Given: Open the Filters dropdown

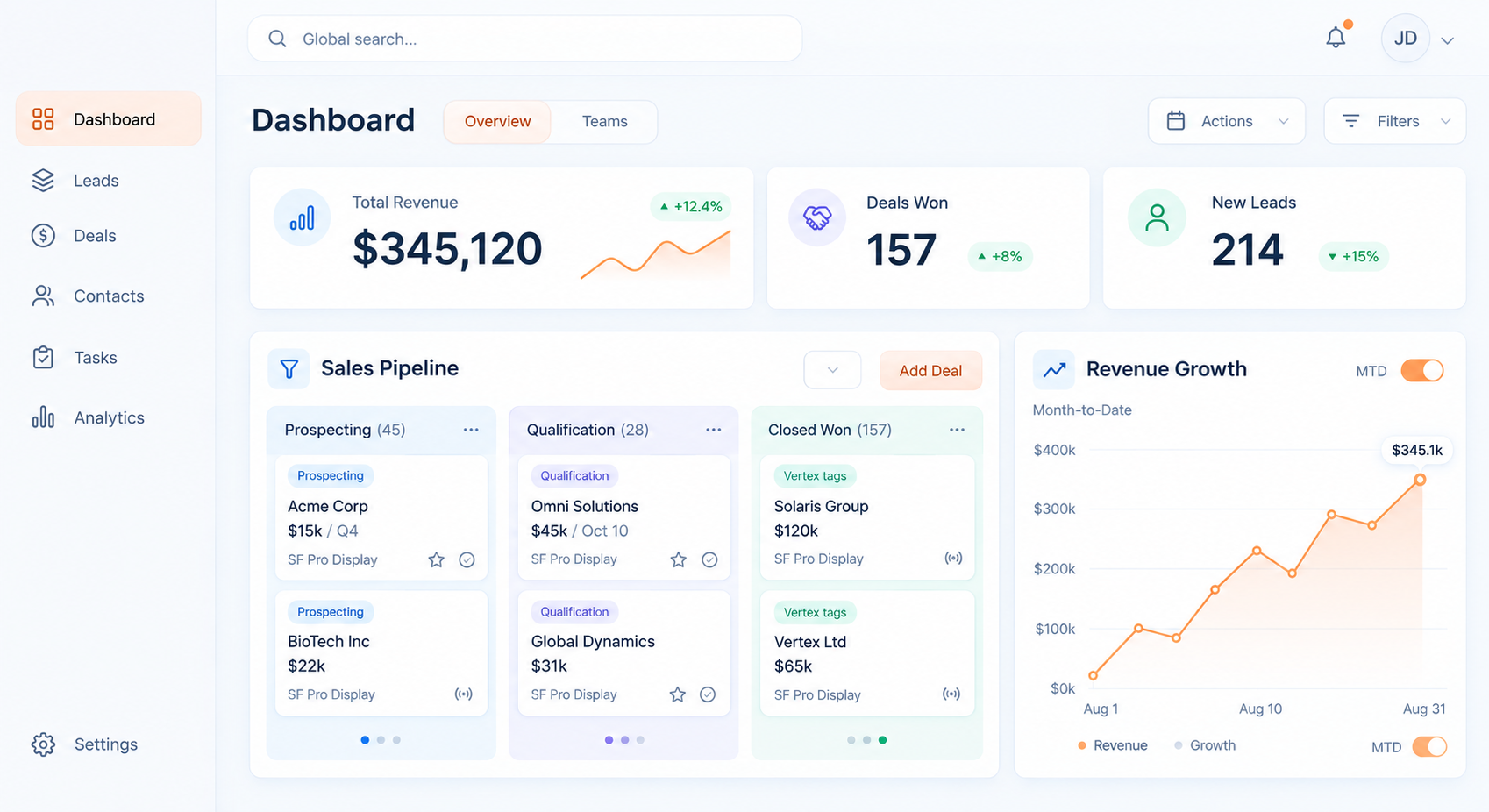Looking at the screenshot, I should coord(1394,121).
